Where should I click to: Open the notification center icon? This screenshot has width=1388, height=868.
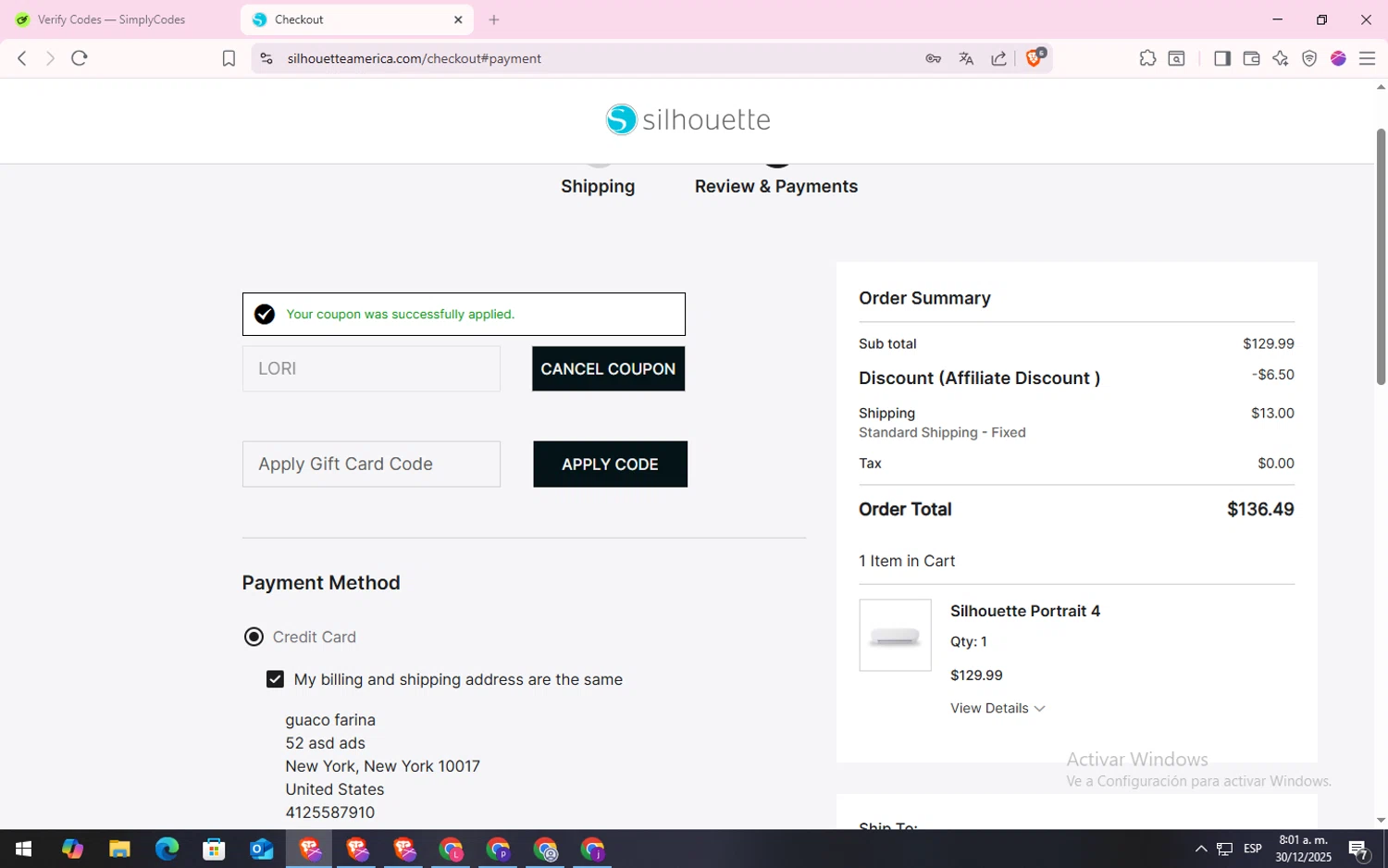(x=1358, y=849)
